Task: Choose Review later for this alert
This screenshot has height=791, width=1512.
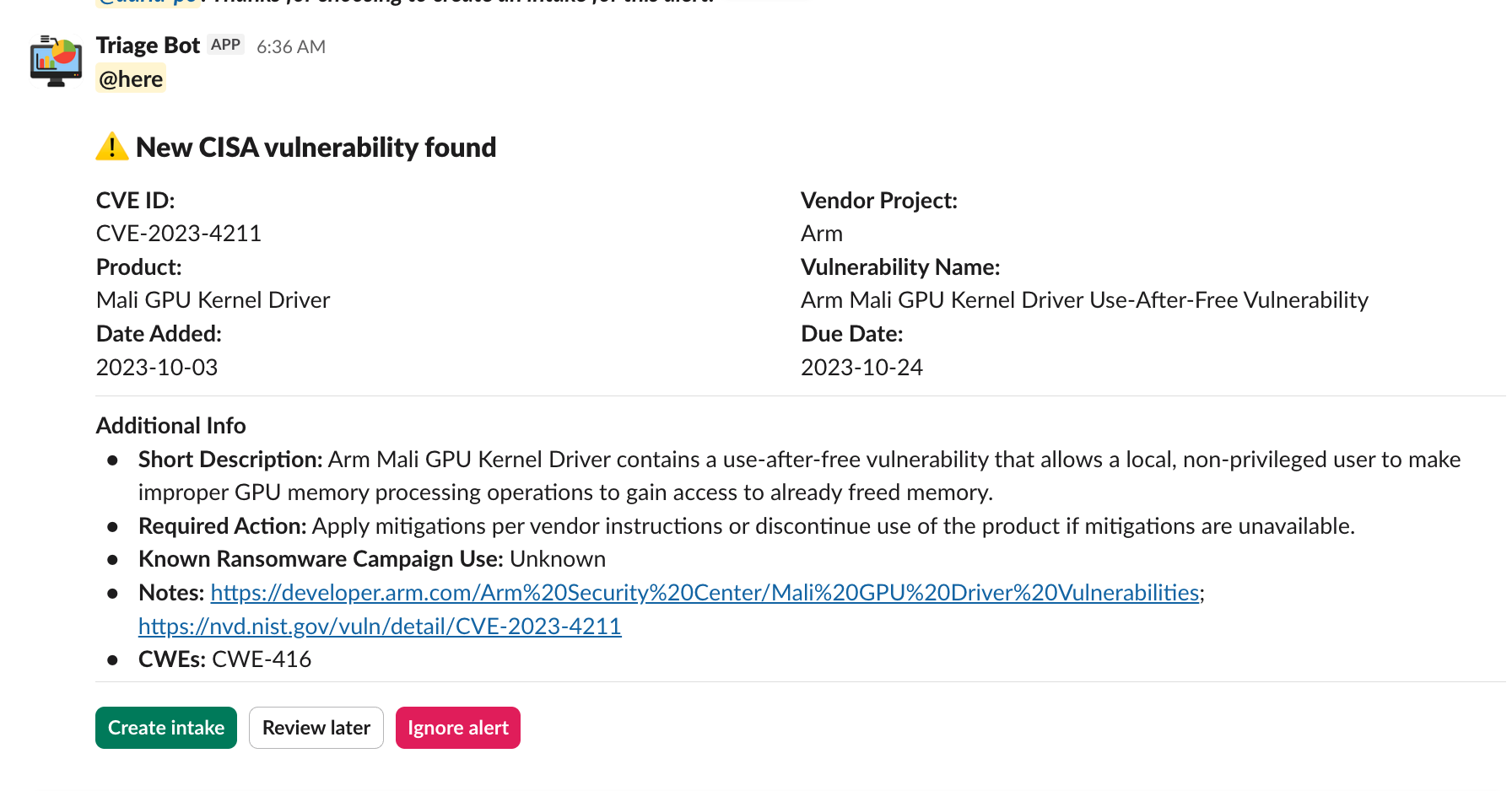Action: click(x=316, y=728)
